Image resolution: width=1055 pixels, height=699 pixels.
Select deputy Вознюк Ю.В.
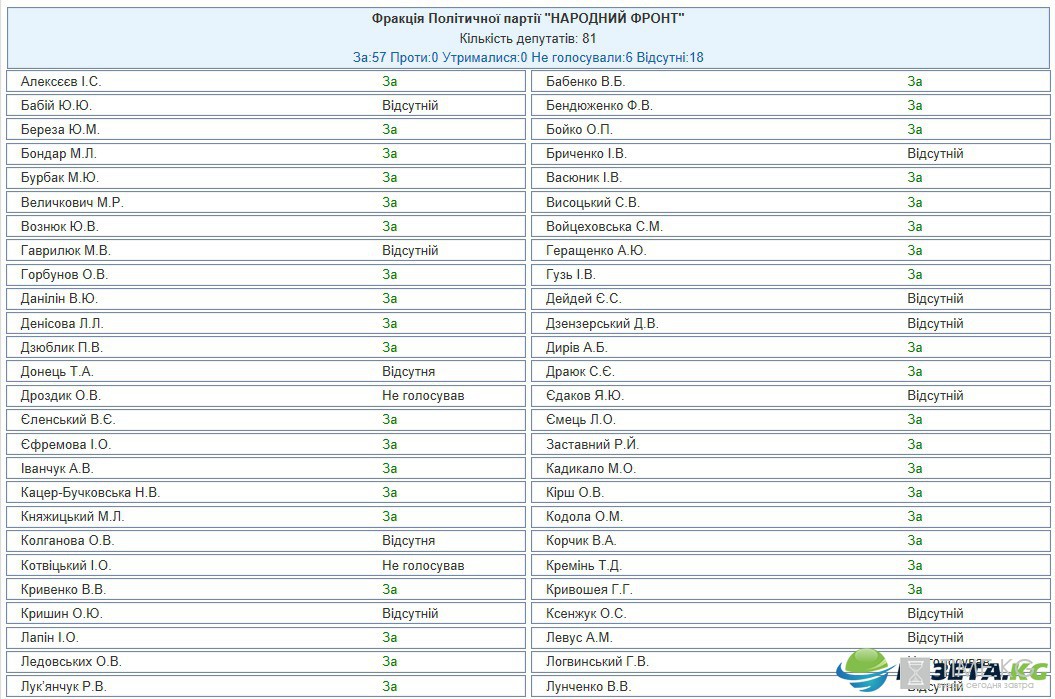(59, 227)
